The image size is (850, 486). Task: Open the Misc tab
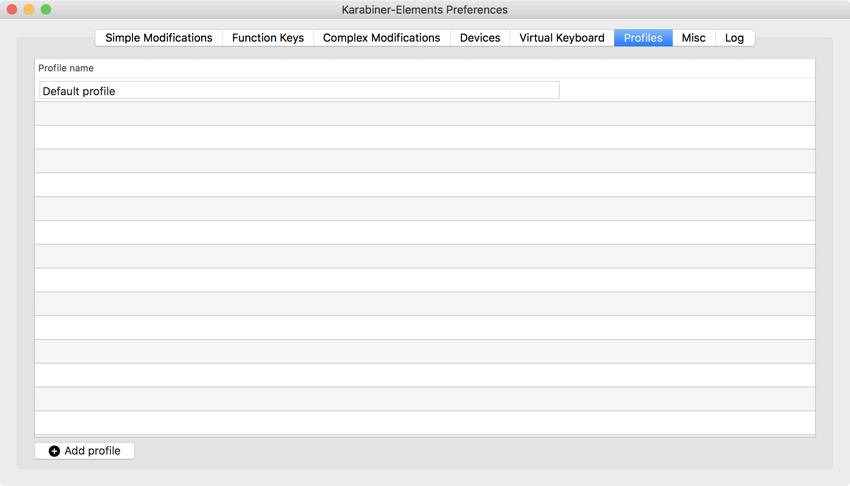click(693, 38)
